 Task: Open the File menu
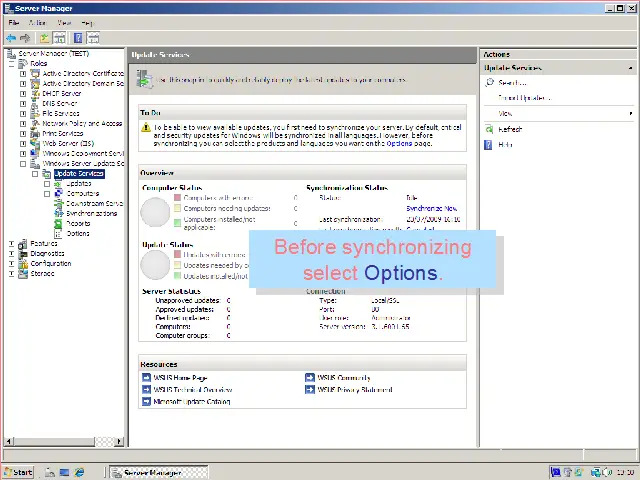[14, 23]
